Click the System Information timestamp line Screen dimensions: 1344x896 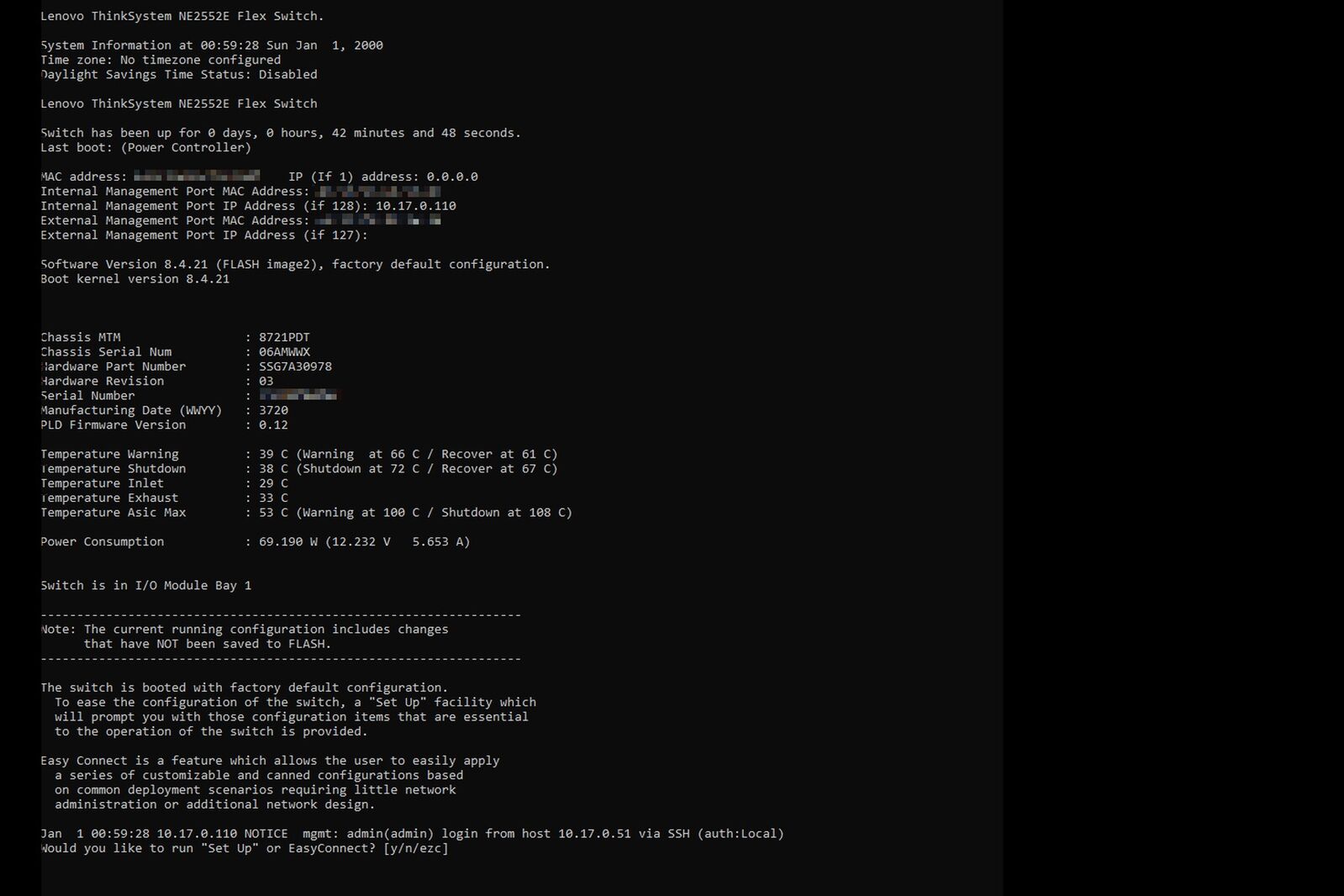point(212,45)
